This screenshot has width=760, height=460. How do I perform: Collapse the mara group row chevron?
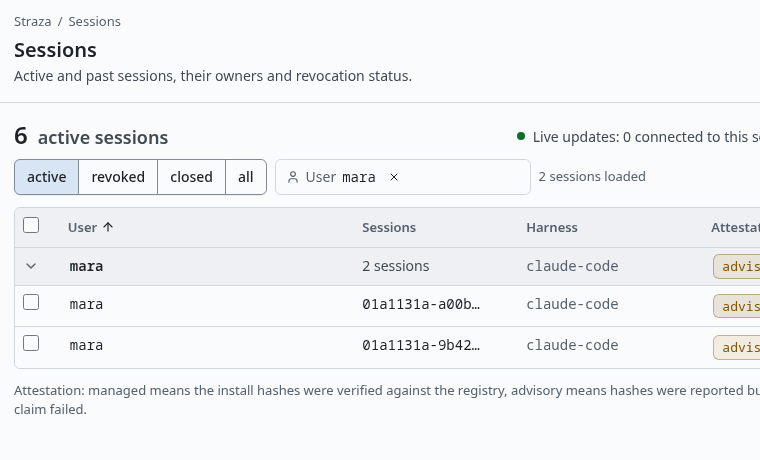pyautogui.click(x=31, y=266)
